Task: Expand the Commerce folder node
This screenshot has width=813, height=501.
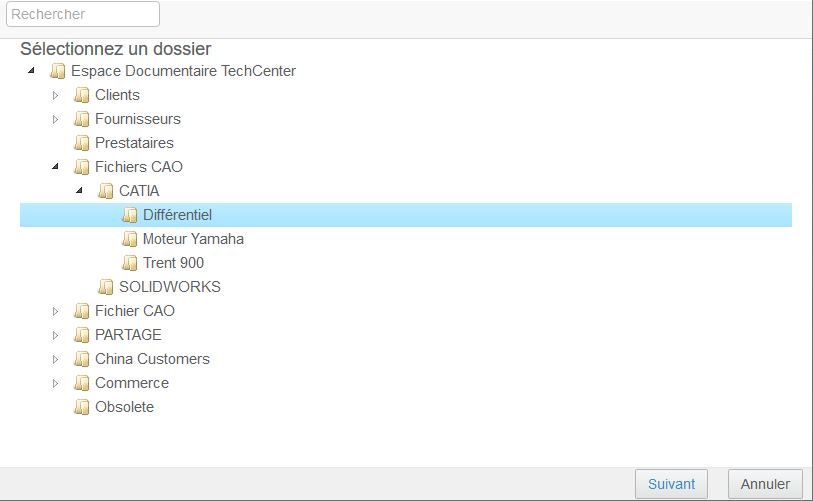Action: point(55,383)
